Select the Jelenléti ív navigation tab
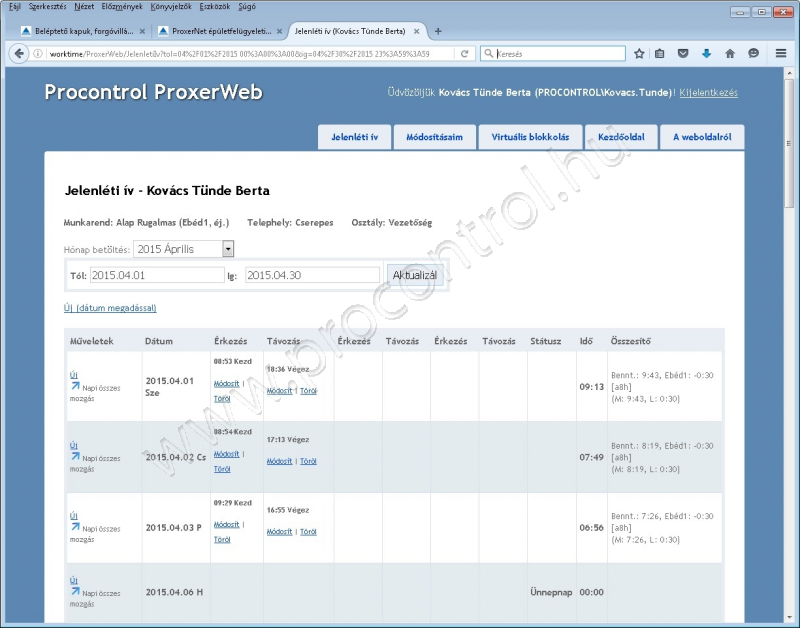Viewport: 800px width, 628px height. click(x=355, y=137)
